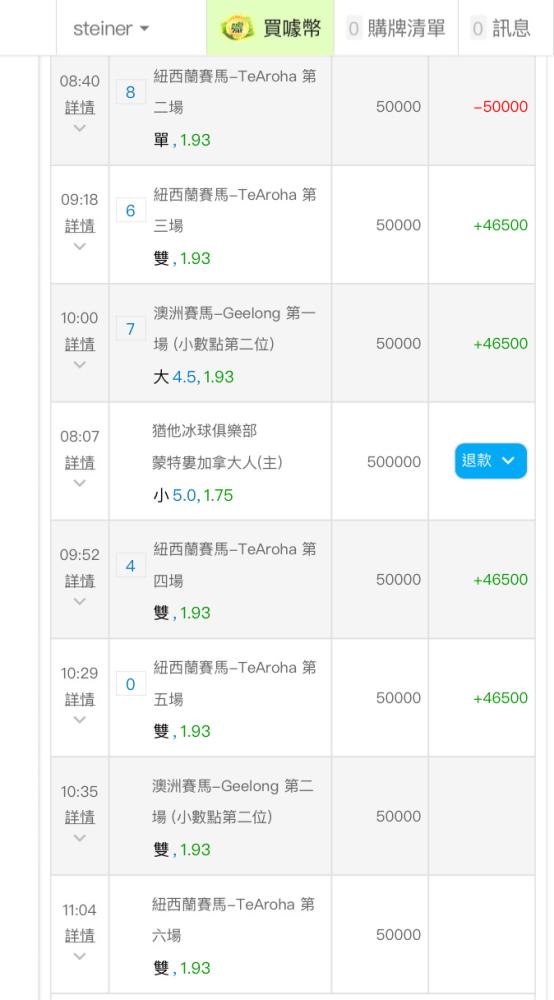Click result number 6 badge
The width and height of the screenshot is (554, 1000).
pos(131,210)
